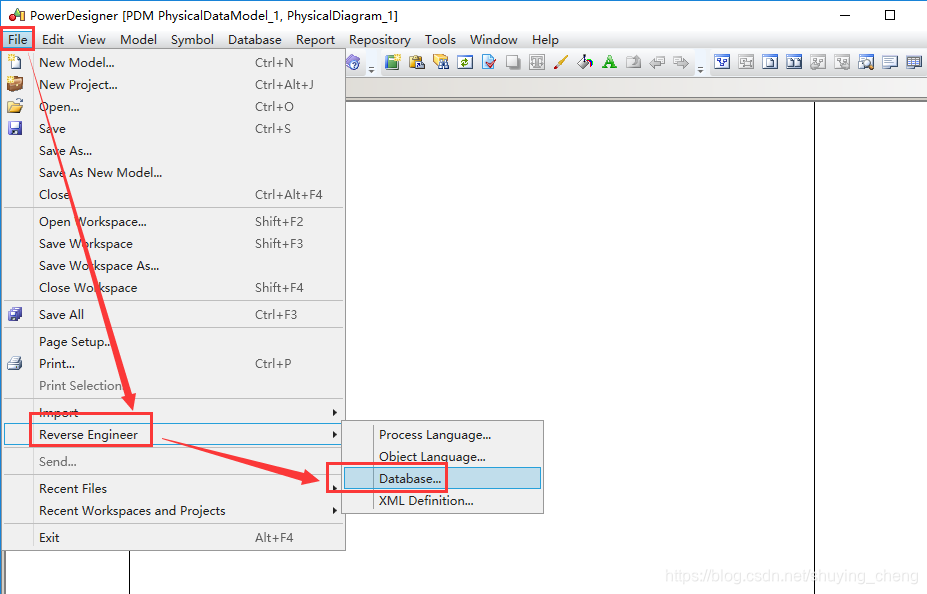Screen dimensions: 927x594
Task: Choose Process Language... submenu entry
Action: click(x=442, y=434)
